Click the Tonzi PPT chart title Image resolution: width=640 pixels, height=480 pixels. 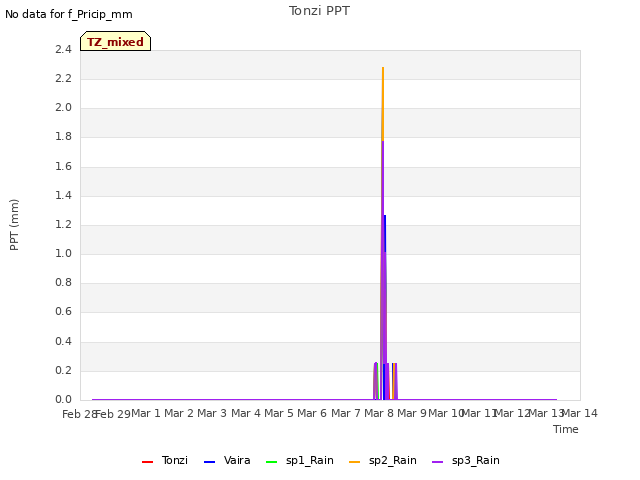(319, 11)
